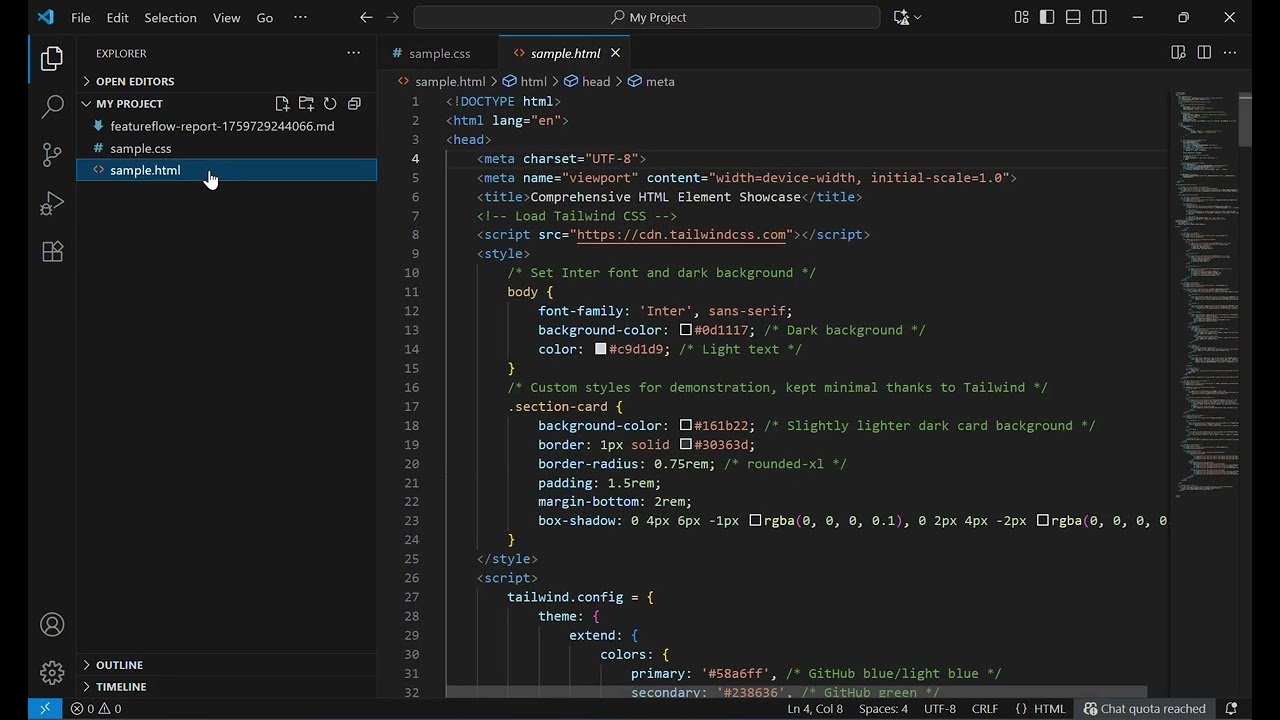Image resolution: width=1280 pixels, height=720 pixels.
Task: Click Chat quota reached status item
Action: [1144, 709]
